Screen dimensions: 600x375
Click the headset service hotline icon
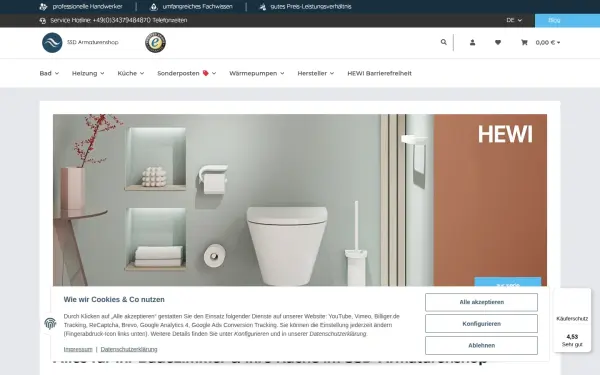click(43, 21)
